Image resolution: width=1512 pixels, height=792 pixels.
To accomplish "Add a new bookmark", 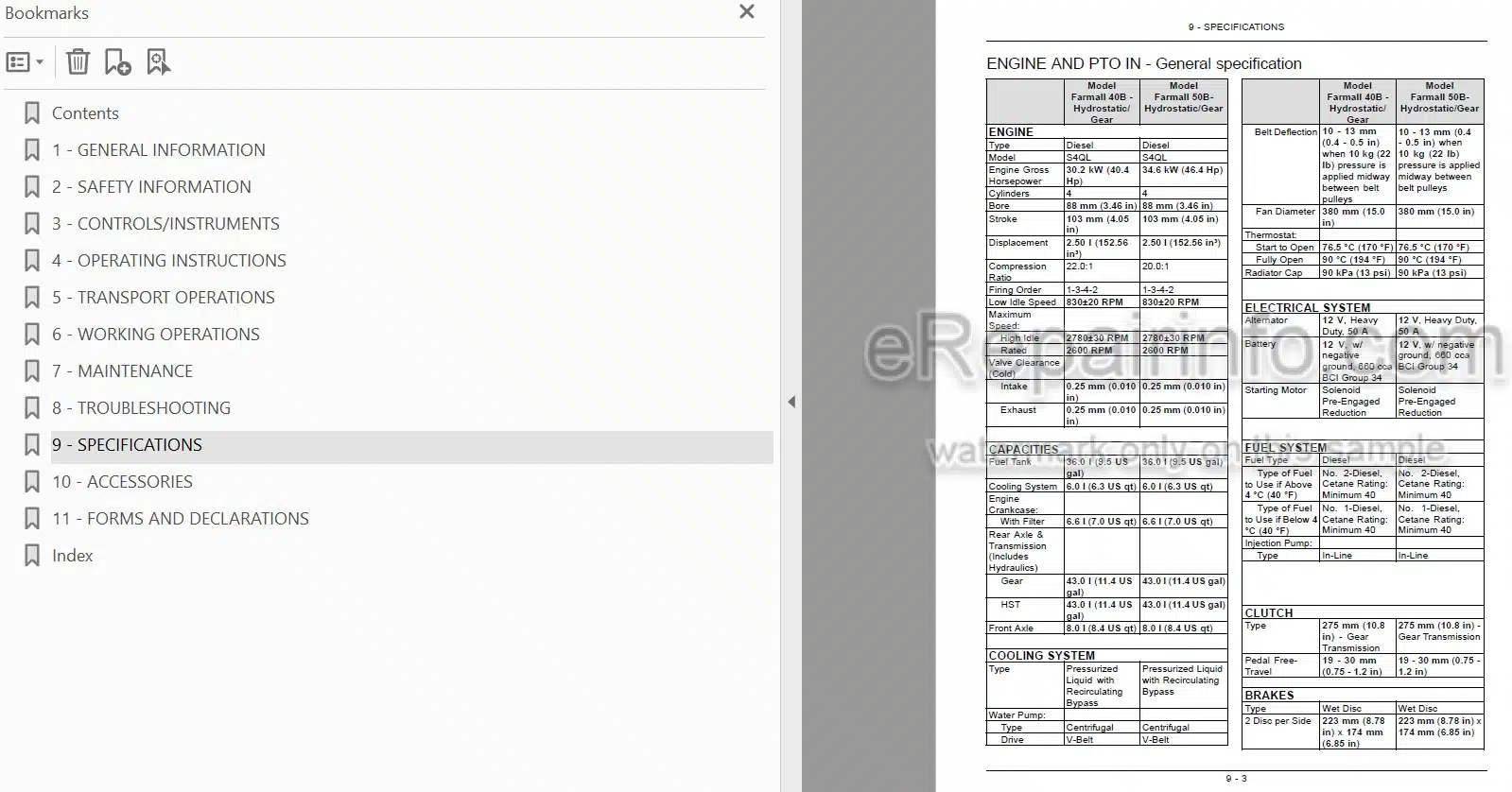I will (118, 62).
